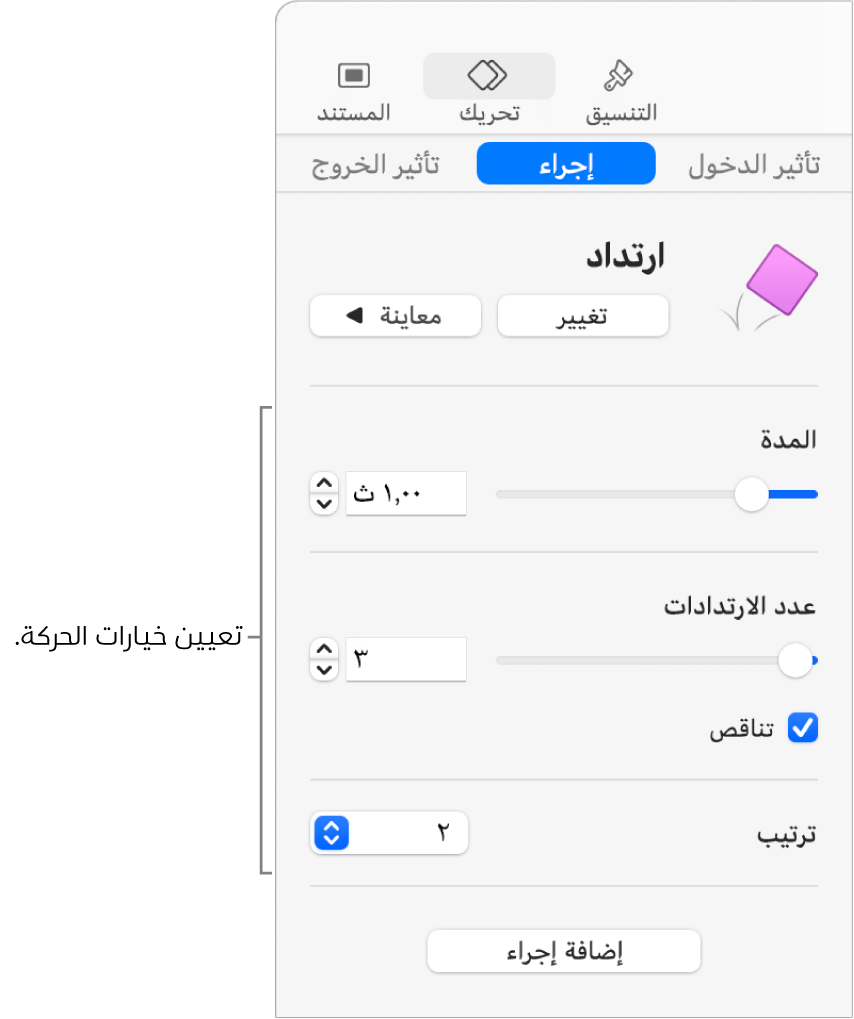The image size is (854, 1019).
Task: Toggle the تناقص (Decay) checkbox
Action: (802, 728)
